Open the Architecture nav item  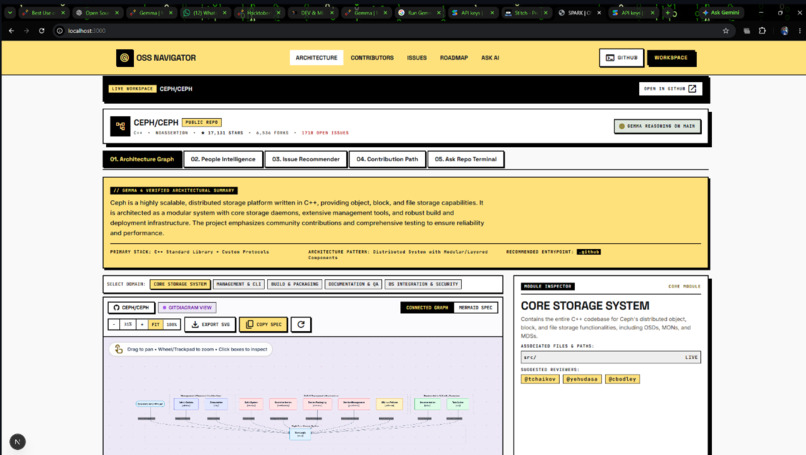(316, 58)
